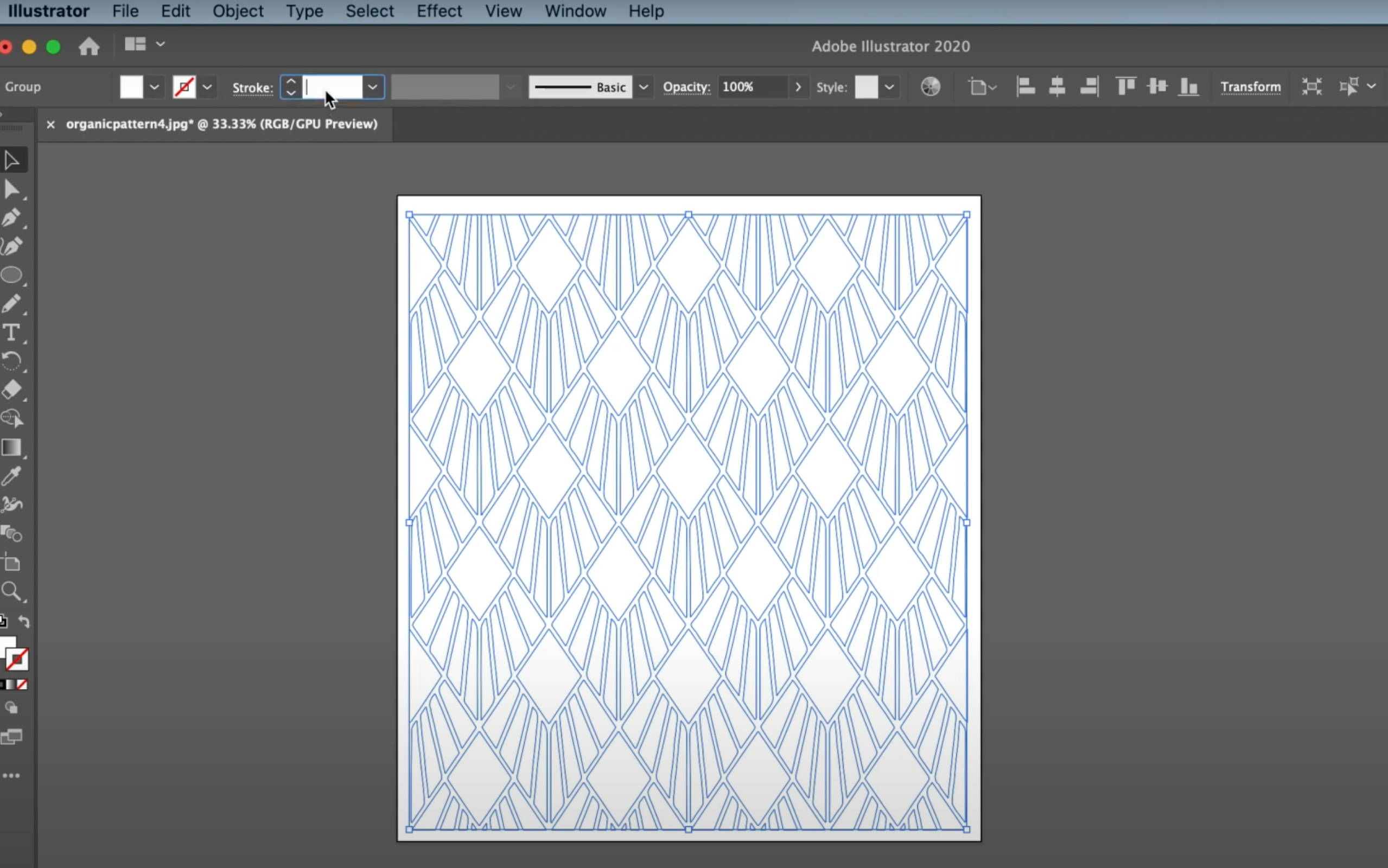Open the Basic brush definition dropdown
1388x868 pixels.
coord(644,87)
